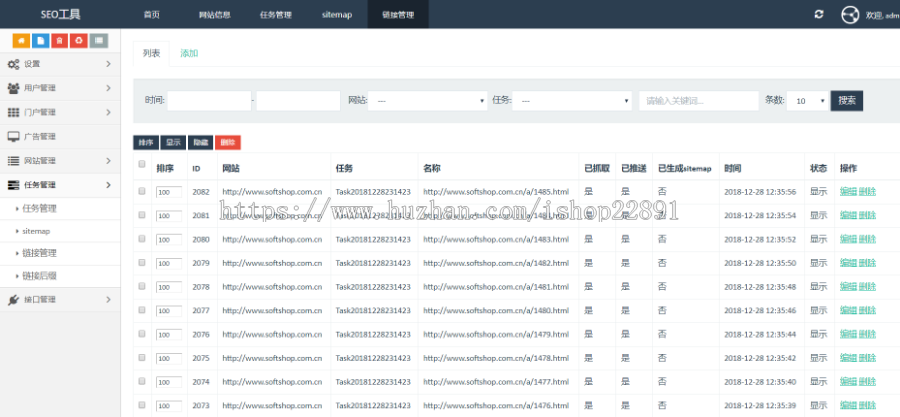Click the orange home icon button
900x417 pixels.
21,41
